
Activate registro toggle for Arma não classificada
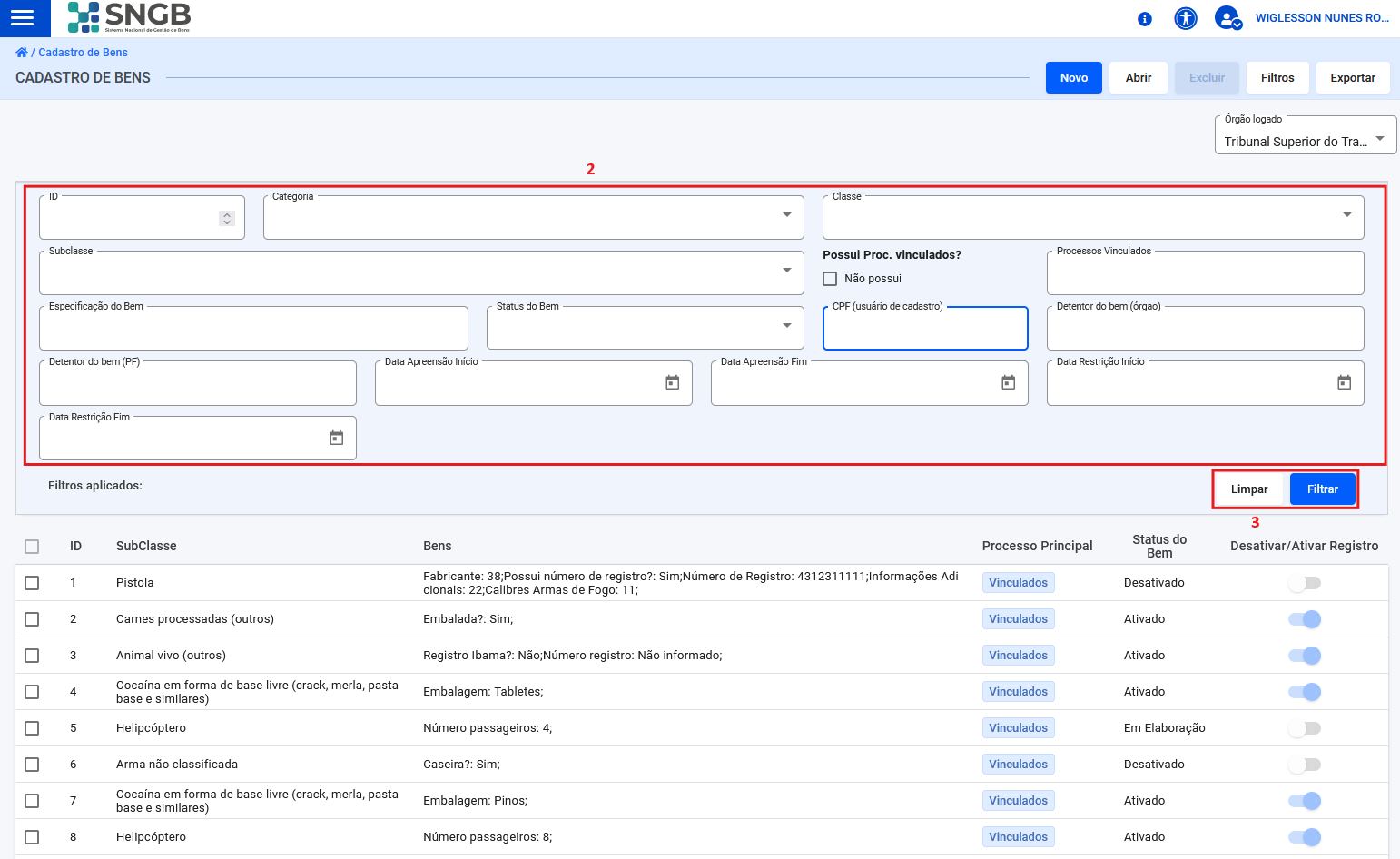pyautogui.click(x=1305, y=765)
